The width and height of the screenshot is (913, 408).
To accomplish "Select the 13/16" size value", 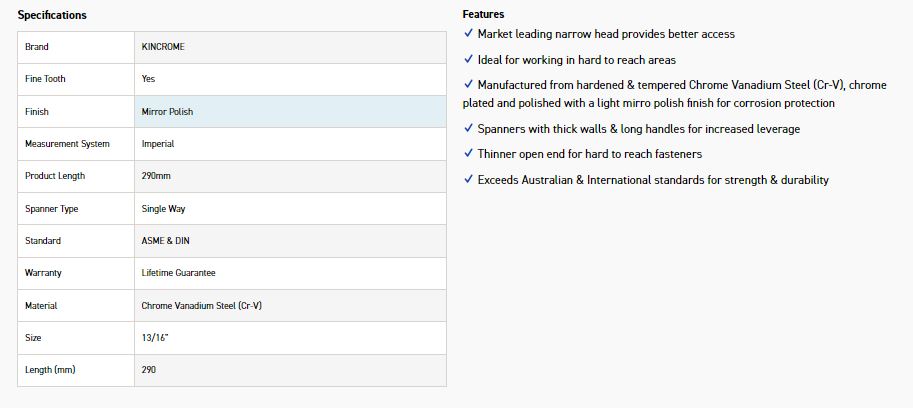I will (155, 338).
